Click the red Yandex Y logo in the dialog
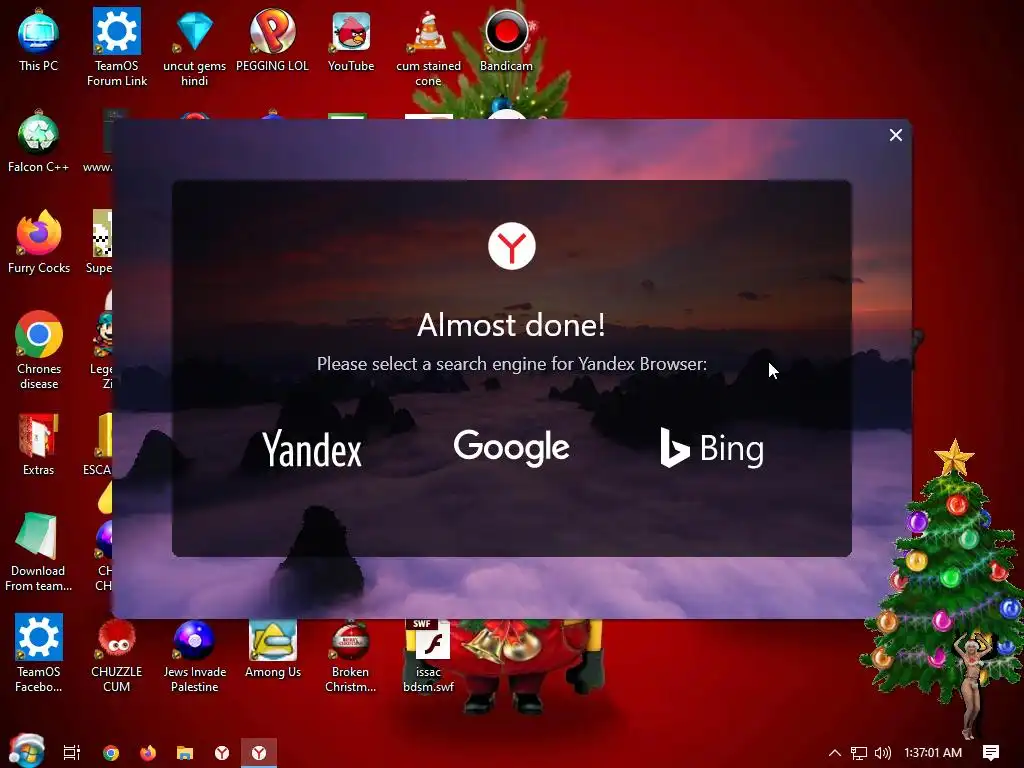Image resolution: width=1024 pixels, height=768 pixels. pos(512,246)
